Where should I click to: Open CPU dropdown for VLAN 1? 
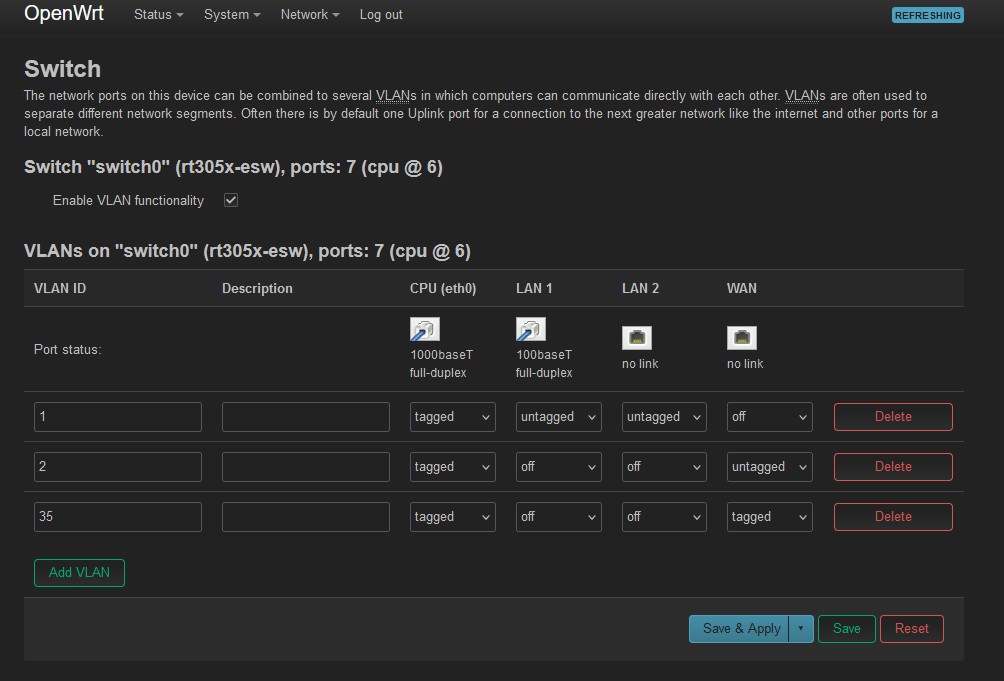pyautogui.click(x=453, y=417)
